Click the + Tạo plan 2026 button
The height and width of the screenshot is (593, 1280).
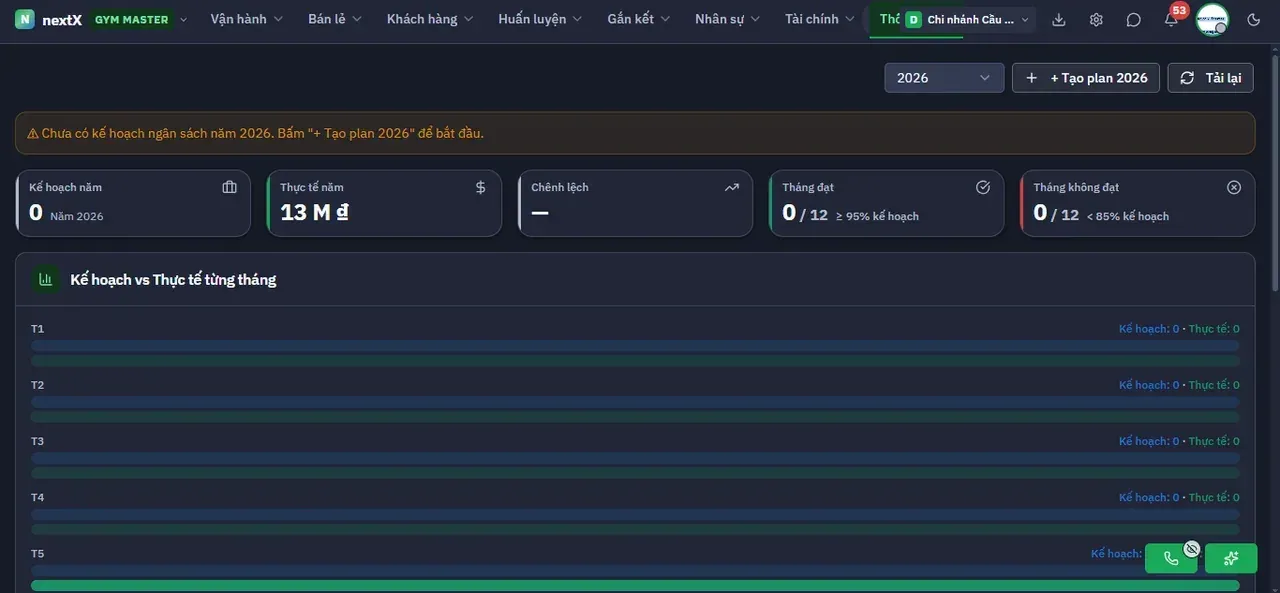pyautogui.click(x=1086, y=78)
